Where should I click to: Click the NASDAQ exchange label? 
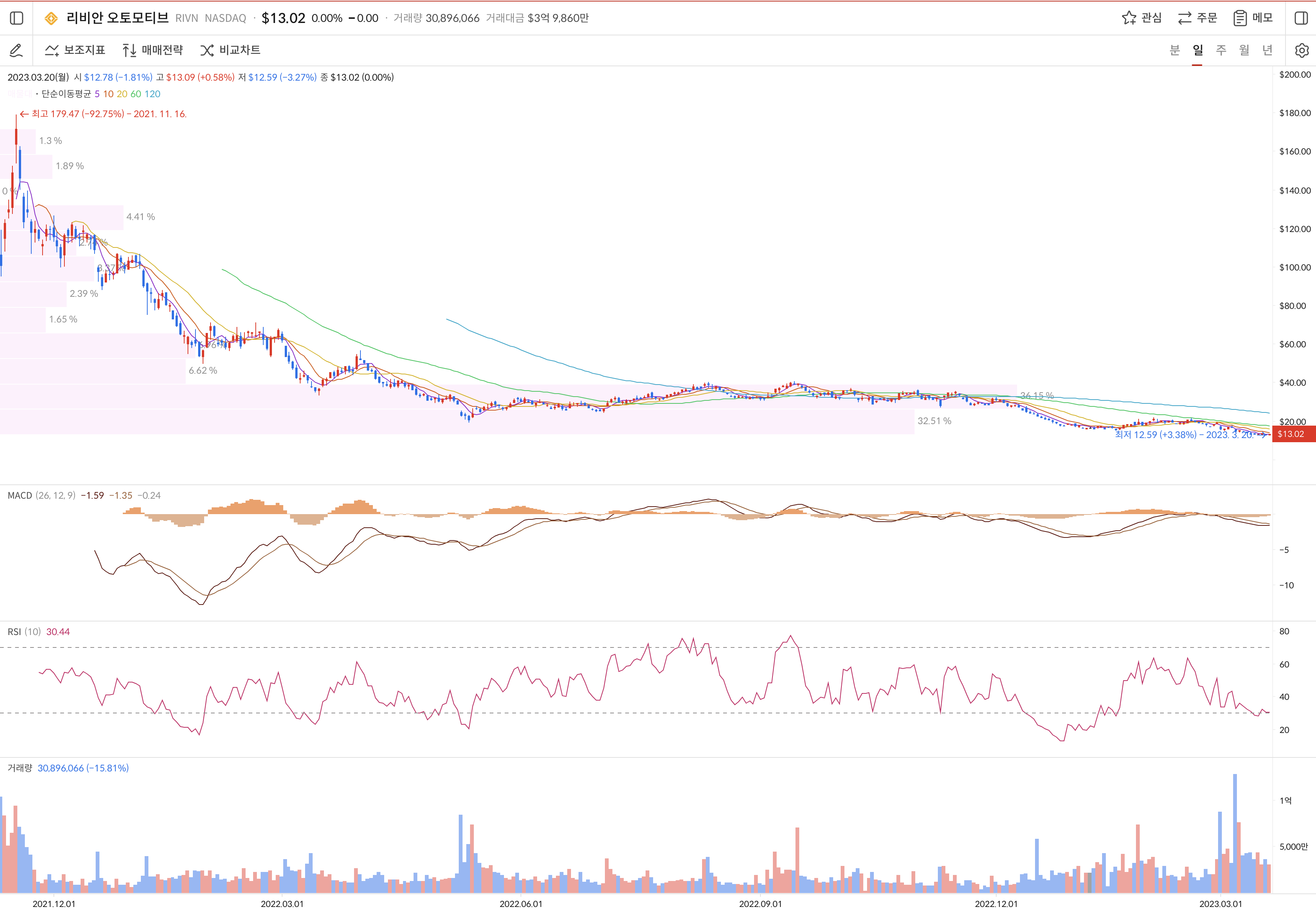point(225,18)
